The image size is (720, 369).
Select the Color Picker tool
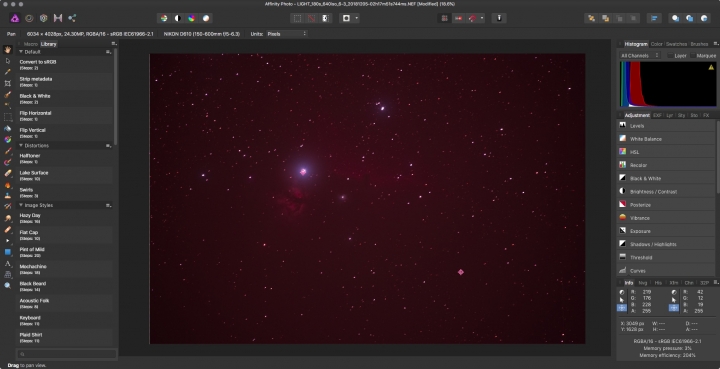point(8,72)
